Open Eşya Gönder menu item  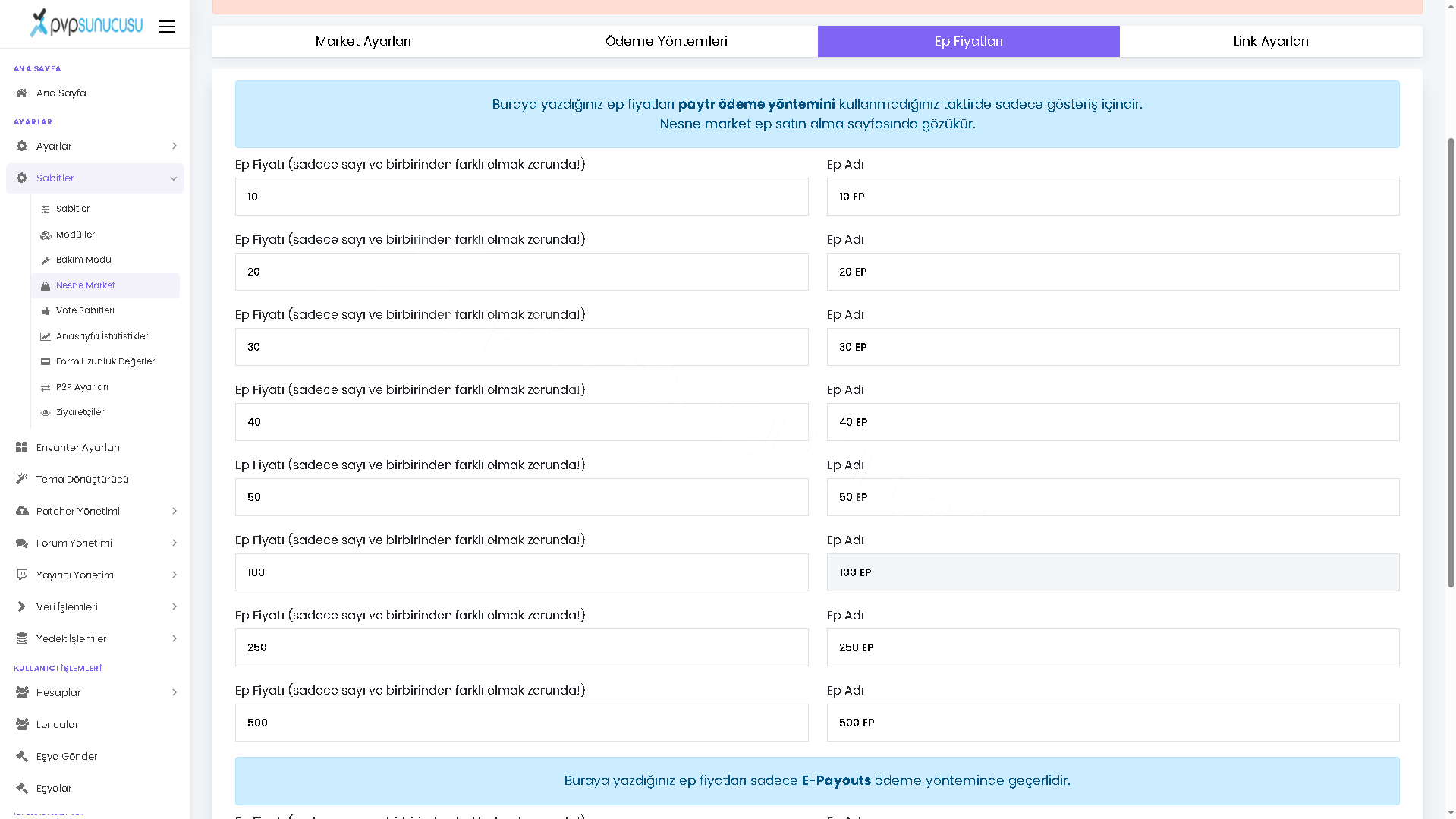[95, 757]
